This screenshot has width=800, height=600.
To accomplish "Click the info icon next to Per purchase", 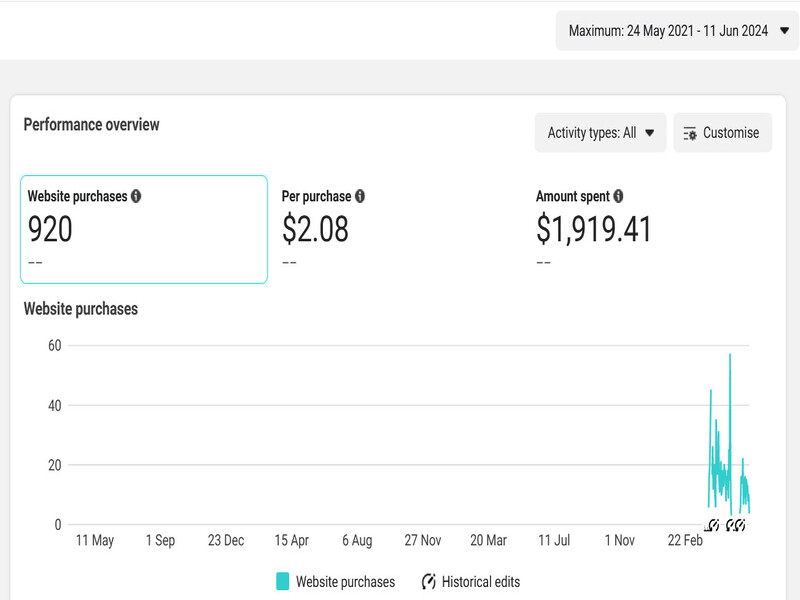I will coord(360,196).
